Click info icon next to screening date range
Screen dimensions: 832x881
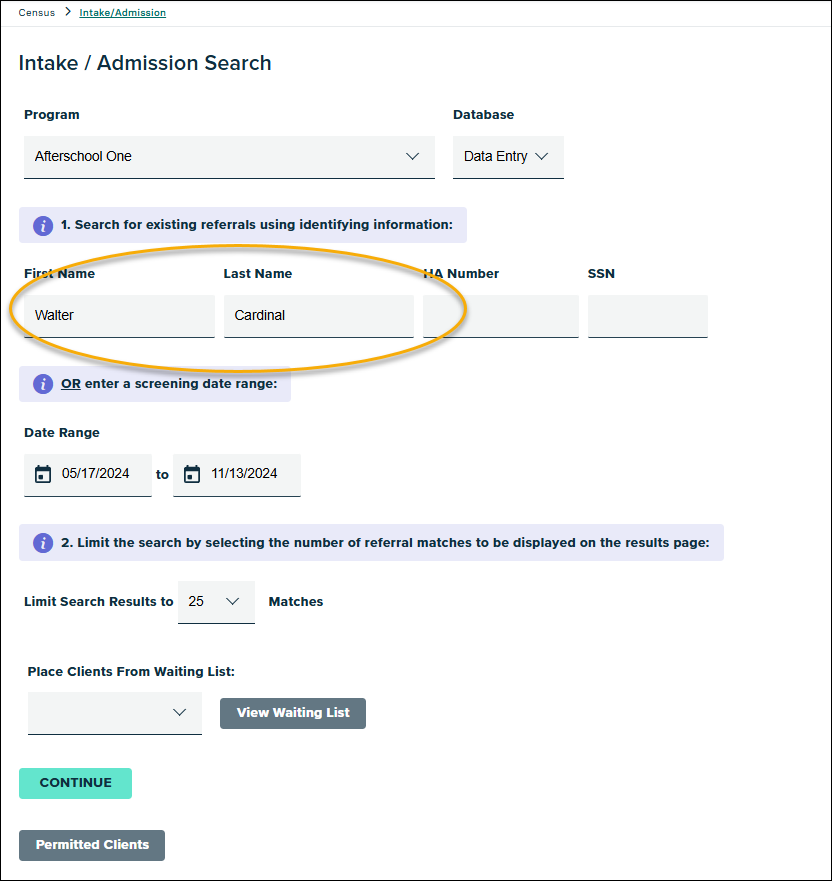point(43,384)
